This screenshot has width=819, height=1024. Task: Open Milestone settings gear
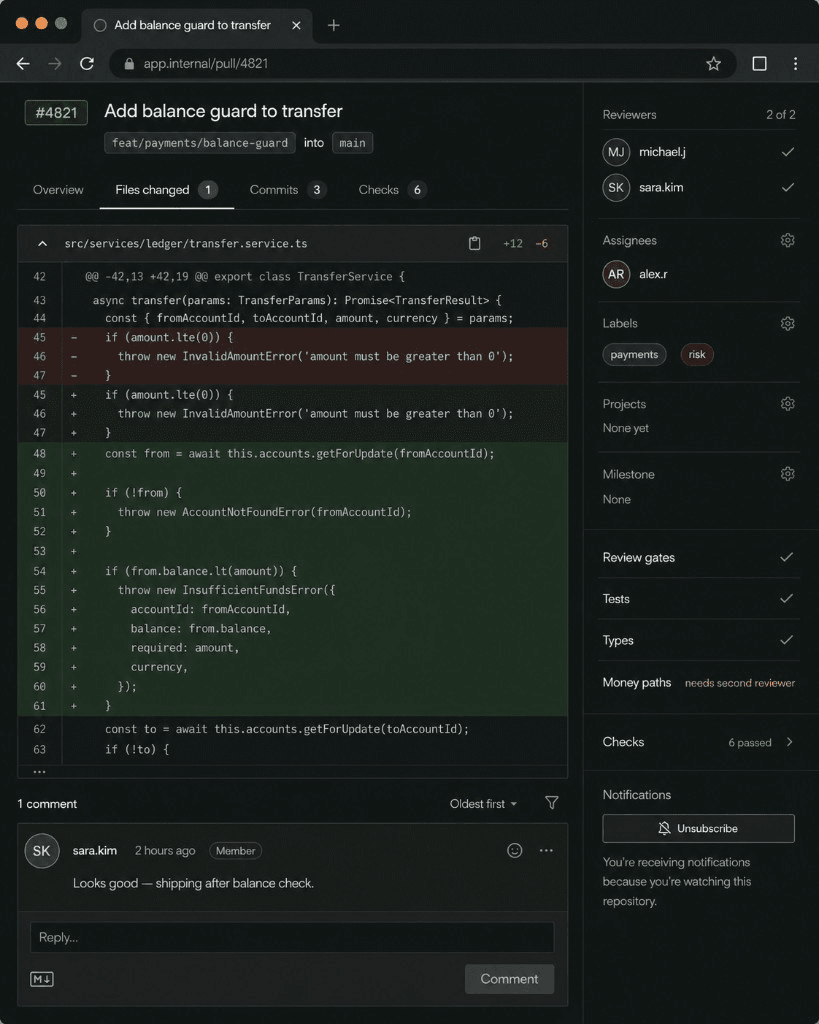click(x=788, y=473)
